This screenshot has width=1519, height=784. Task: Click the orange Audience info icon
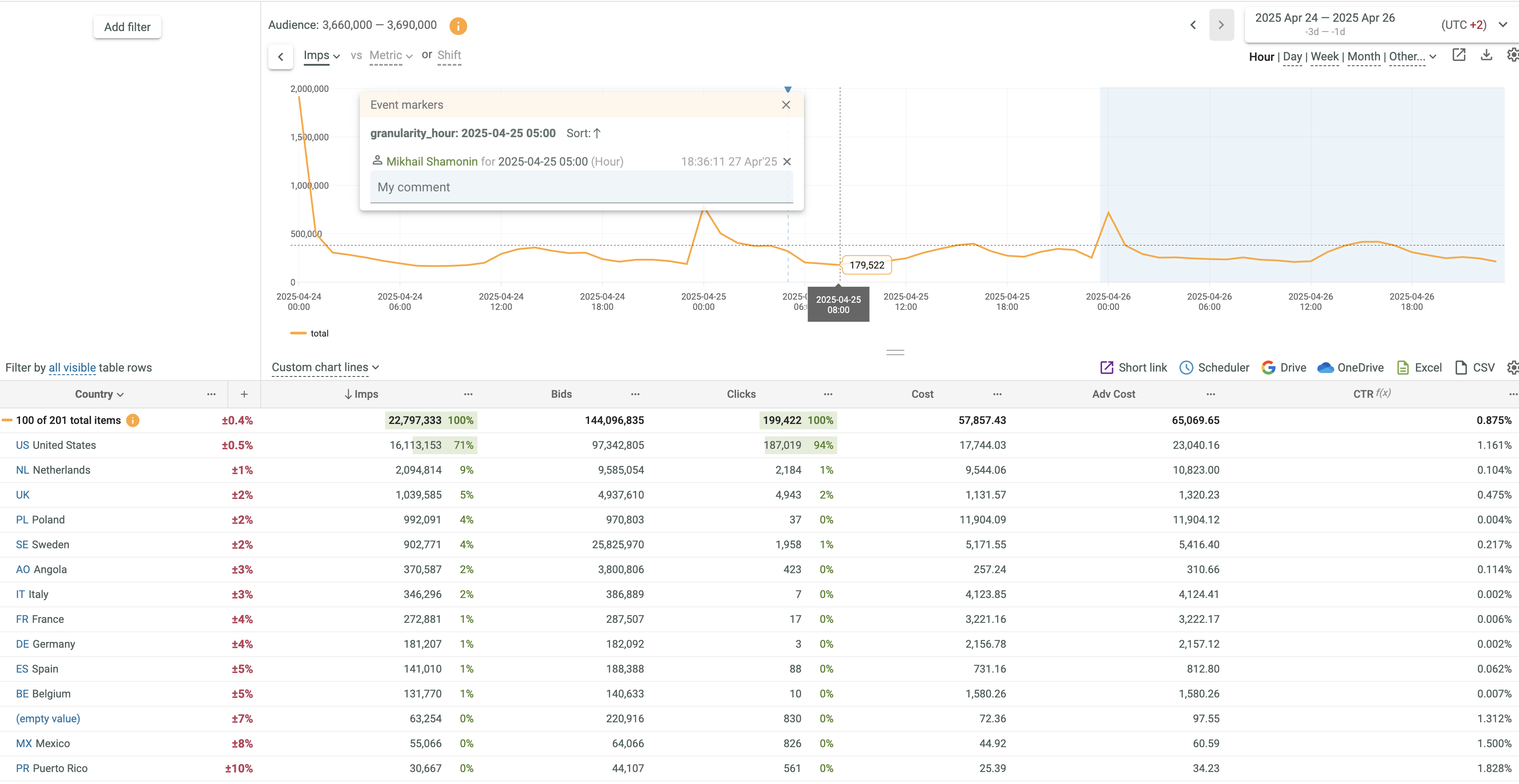coord(457,26)
